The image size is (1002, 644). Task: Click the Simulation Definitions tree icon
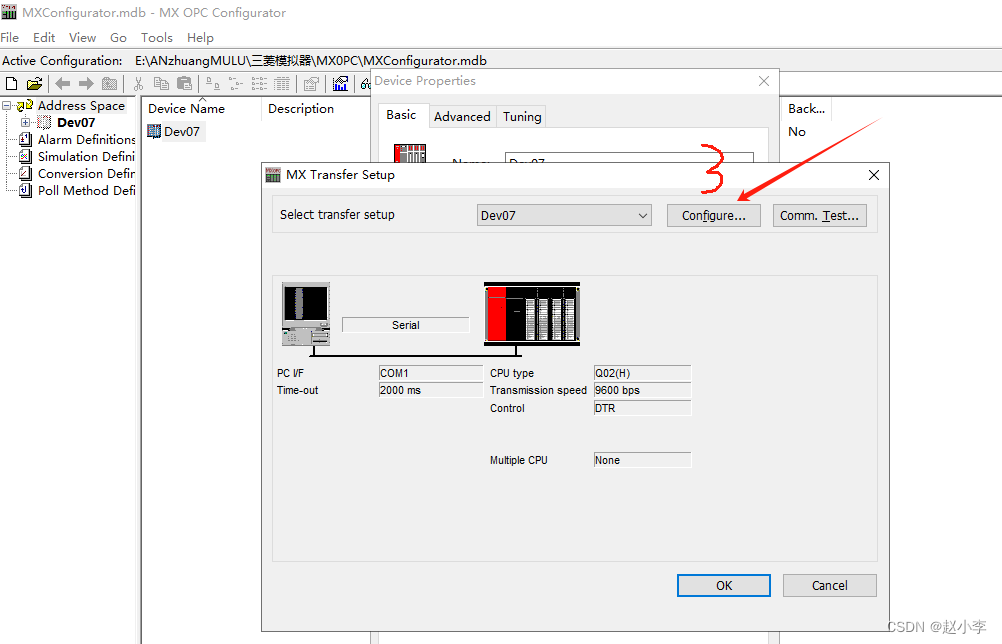click(x=26, y=157)
